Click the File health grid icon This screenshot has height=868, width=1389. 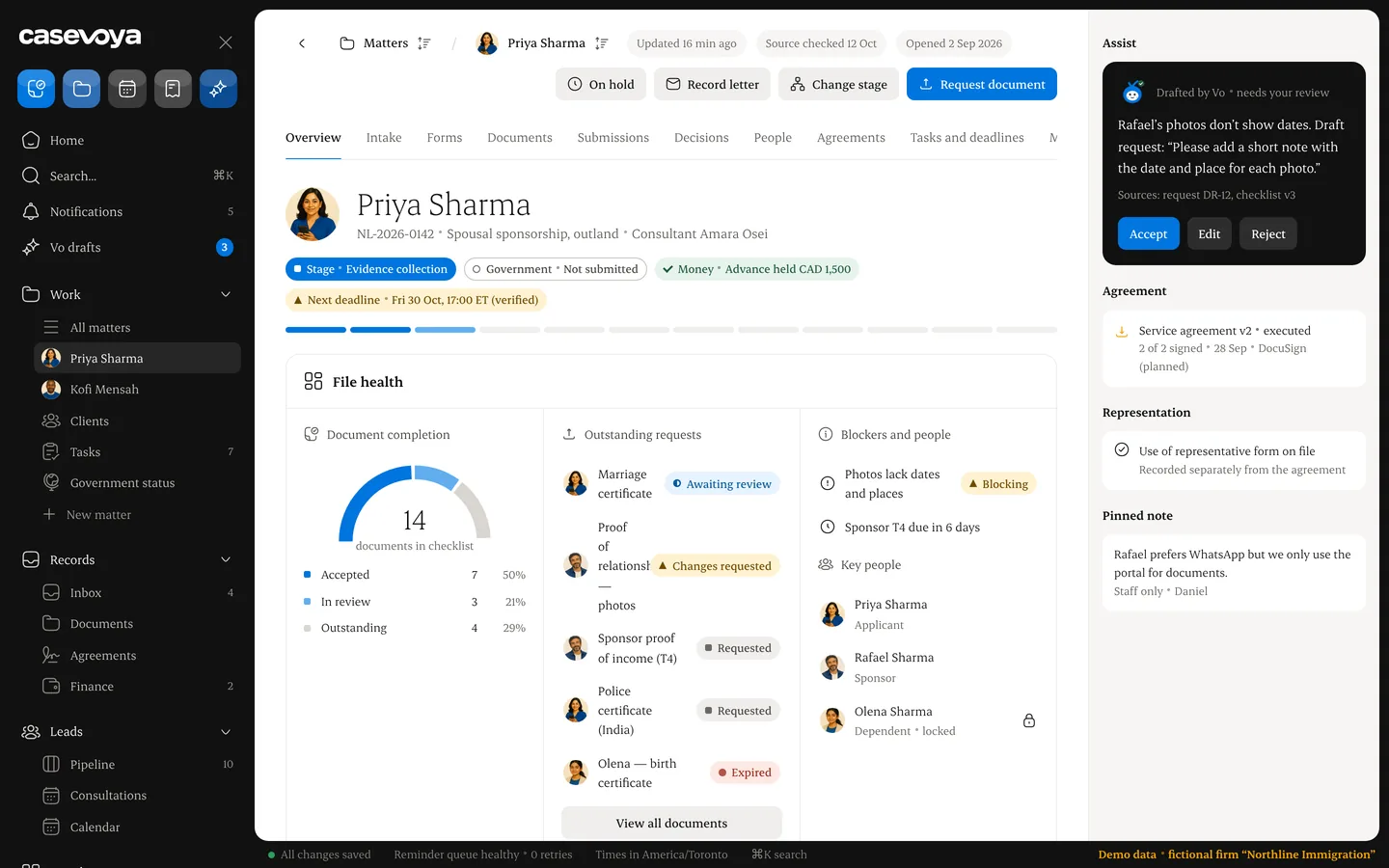(313, 381)
